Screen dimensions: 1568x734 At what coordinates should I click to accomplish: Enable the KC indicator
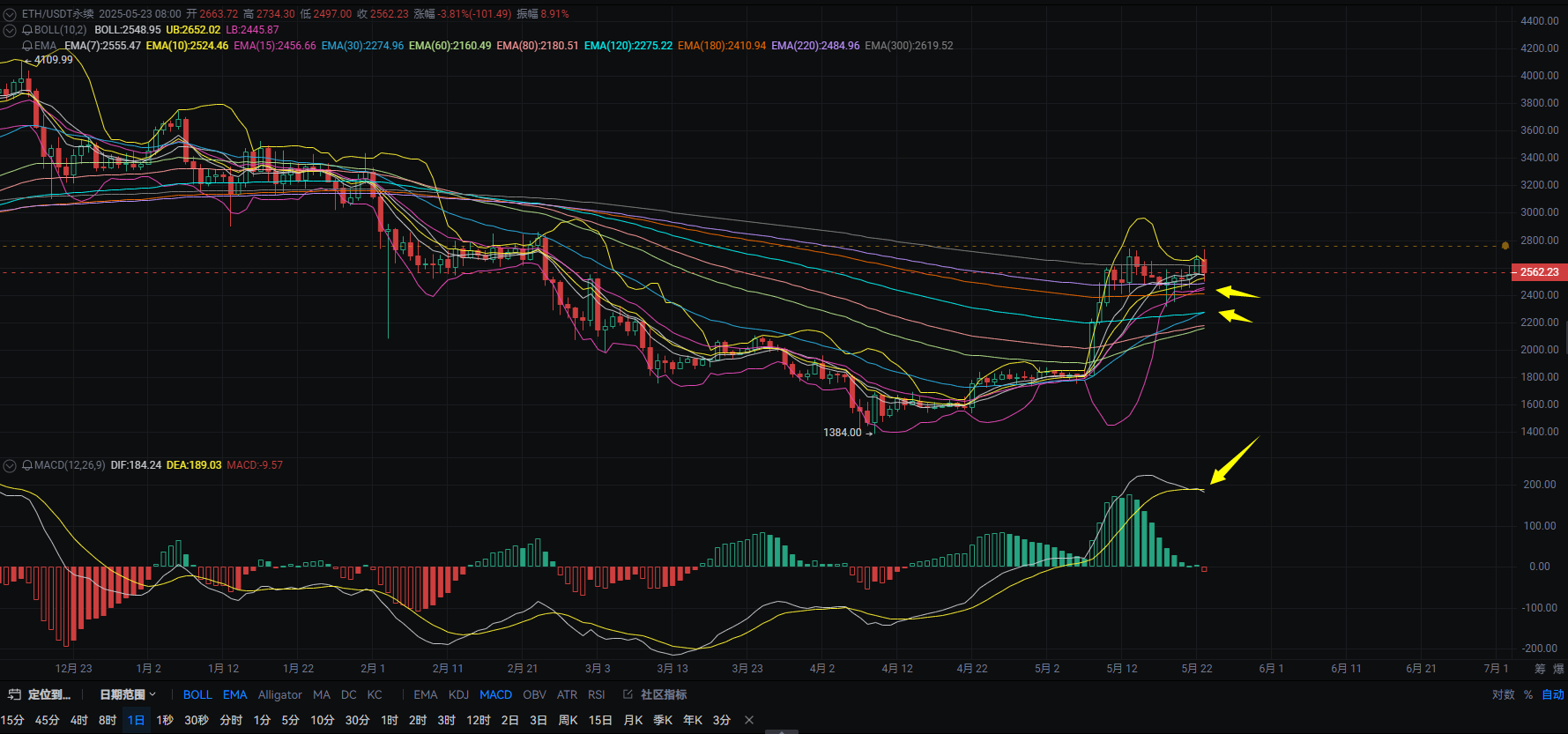(375, 694)
